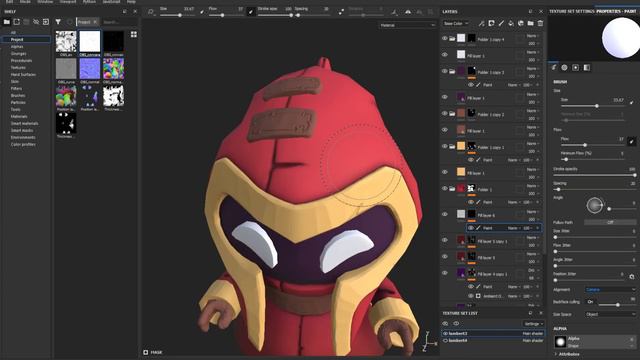Screen dimensions: 640x360
Task: Expand the Attributes section under Alpha
Action: click(567, 354)
